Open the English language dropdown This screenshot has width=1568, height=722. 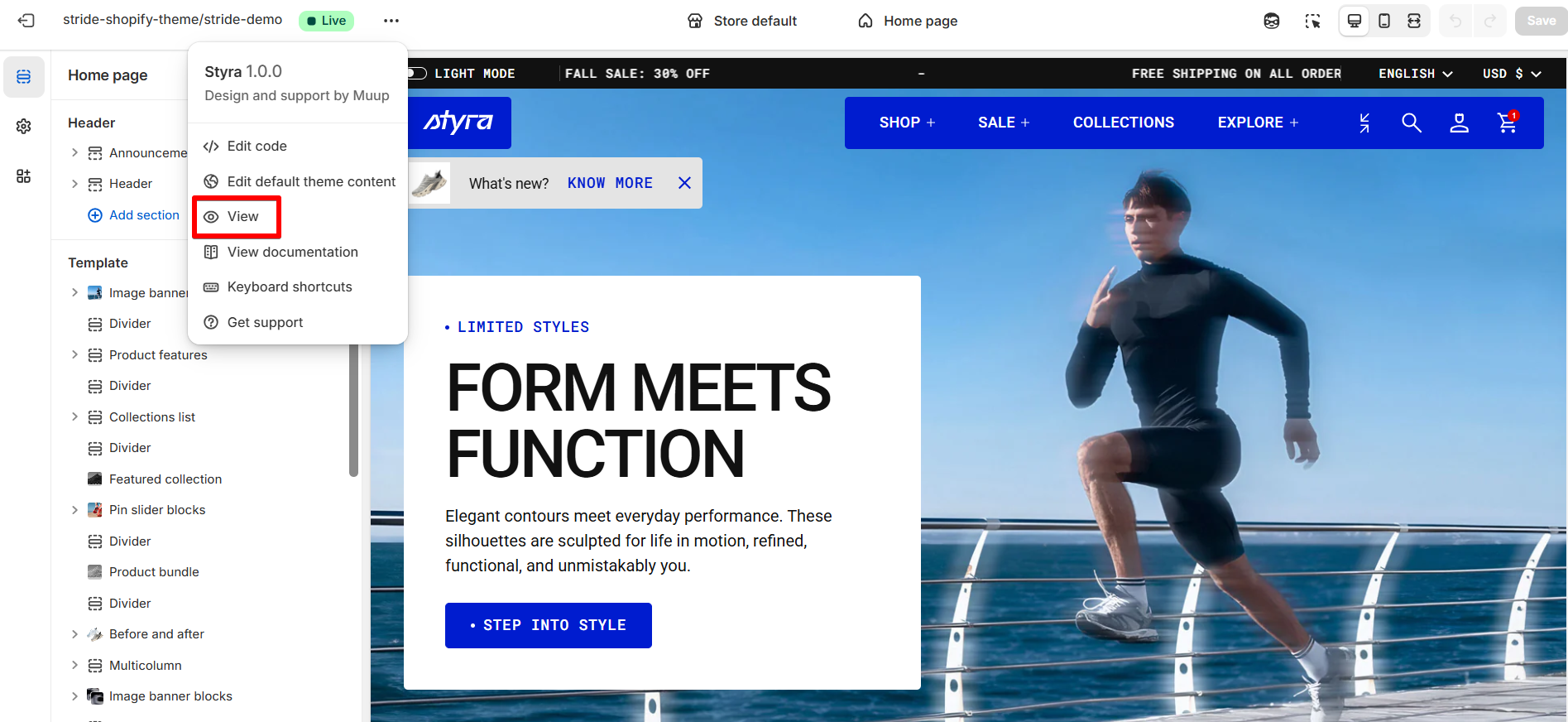coord(1416,74)
